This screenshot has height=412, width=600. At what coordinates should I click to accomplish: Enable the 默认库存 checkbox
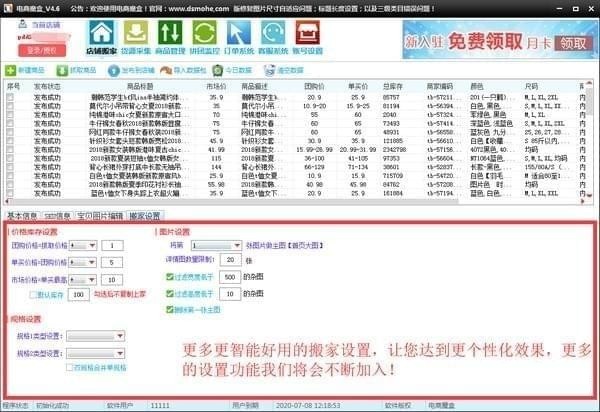click(33, 295)
